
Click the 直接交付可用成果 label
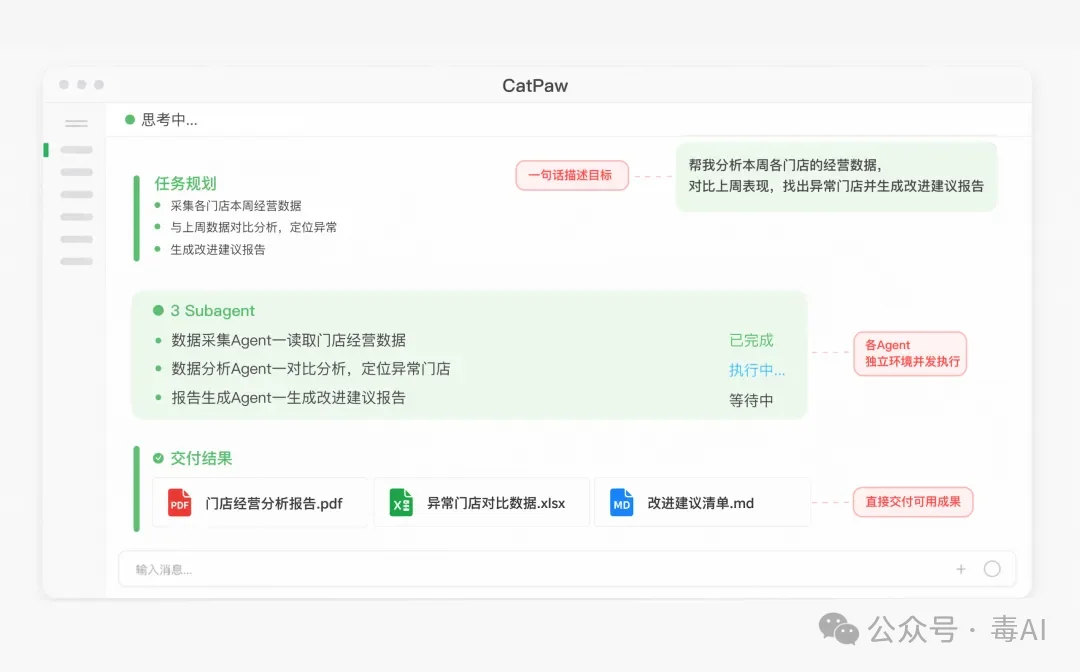tap(913, 502)
